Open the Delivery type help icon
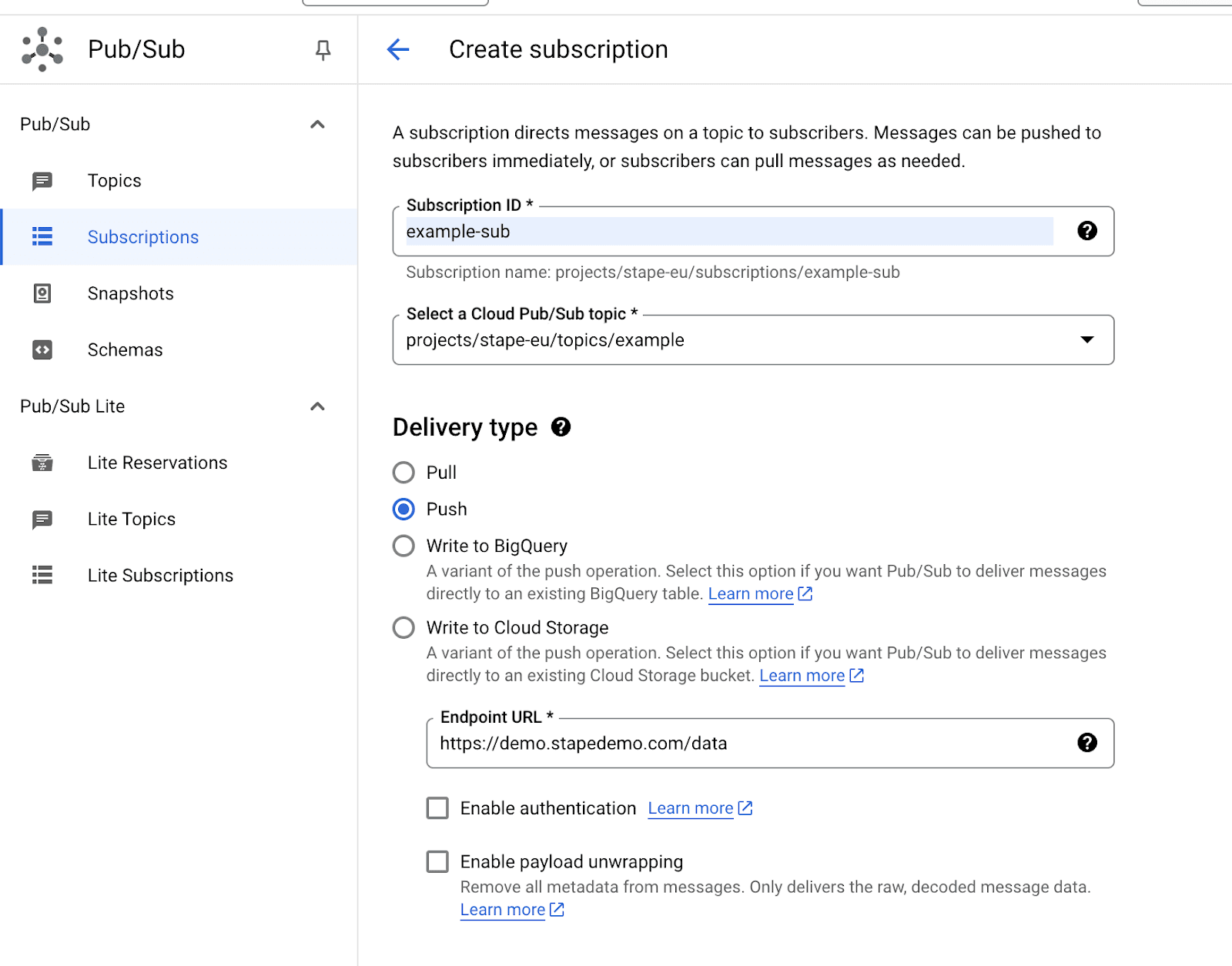This screenshot has height=966, width=1232. 561,427
